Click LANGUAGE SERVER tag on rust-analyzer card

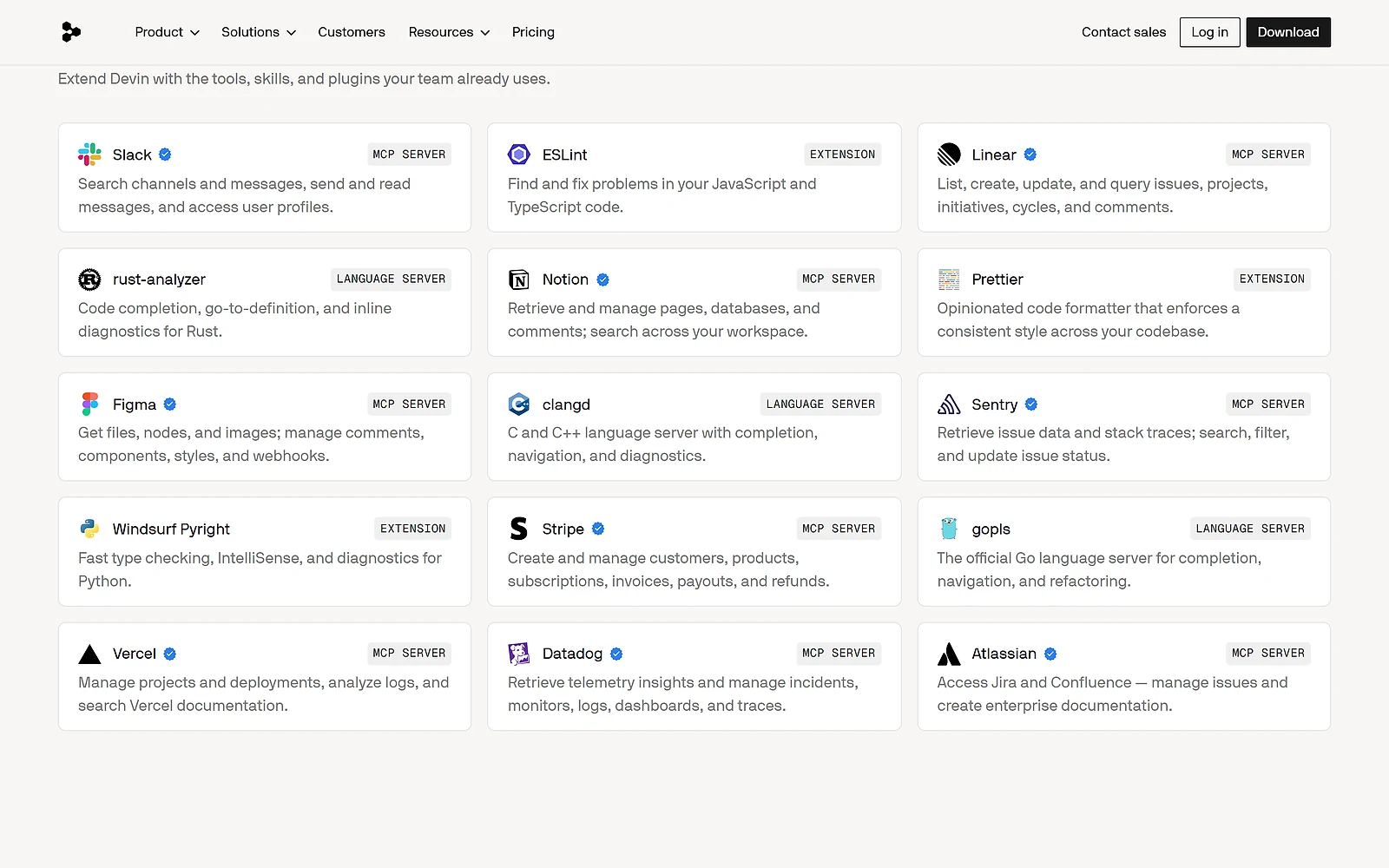(x=391, y=279)
